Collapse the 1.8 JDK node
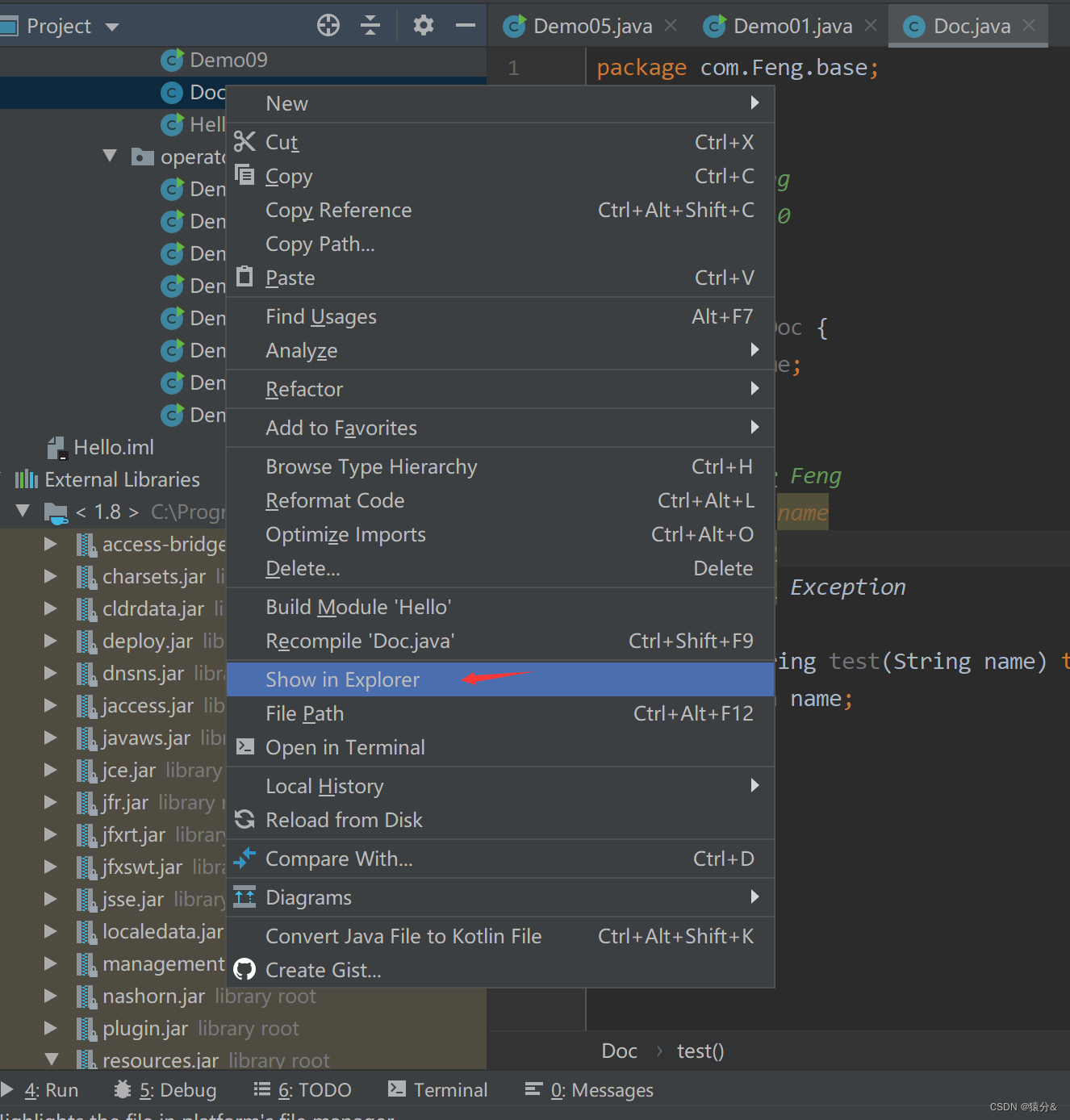This screenshot has width=1070, height=1120. point(22,511)
